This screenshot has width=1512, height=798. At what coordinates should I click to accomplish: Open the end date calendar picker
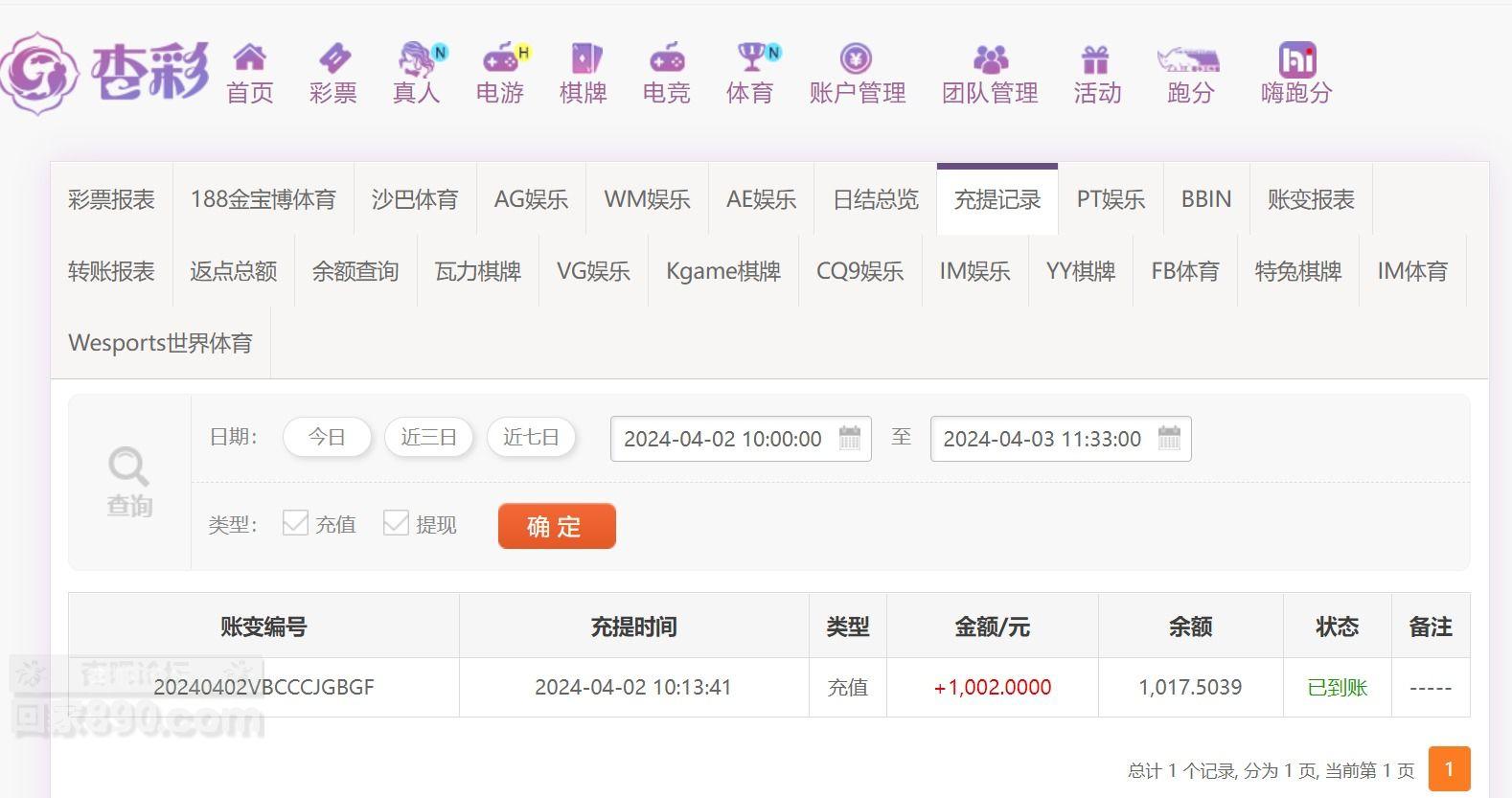1169,439
